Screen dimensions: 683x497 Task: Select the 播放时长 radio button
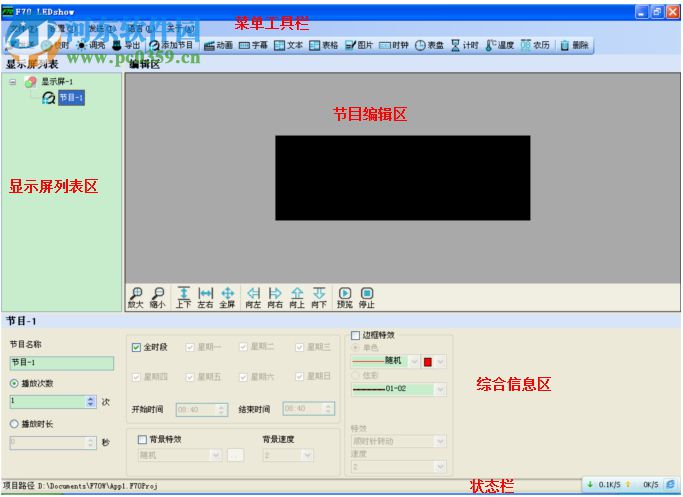tap(14, 424)
